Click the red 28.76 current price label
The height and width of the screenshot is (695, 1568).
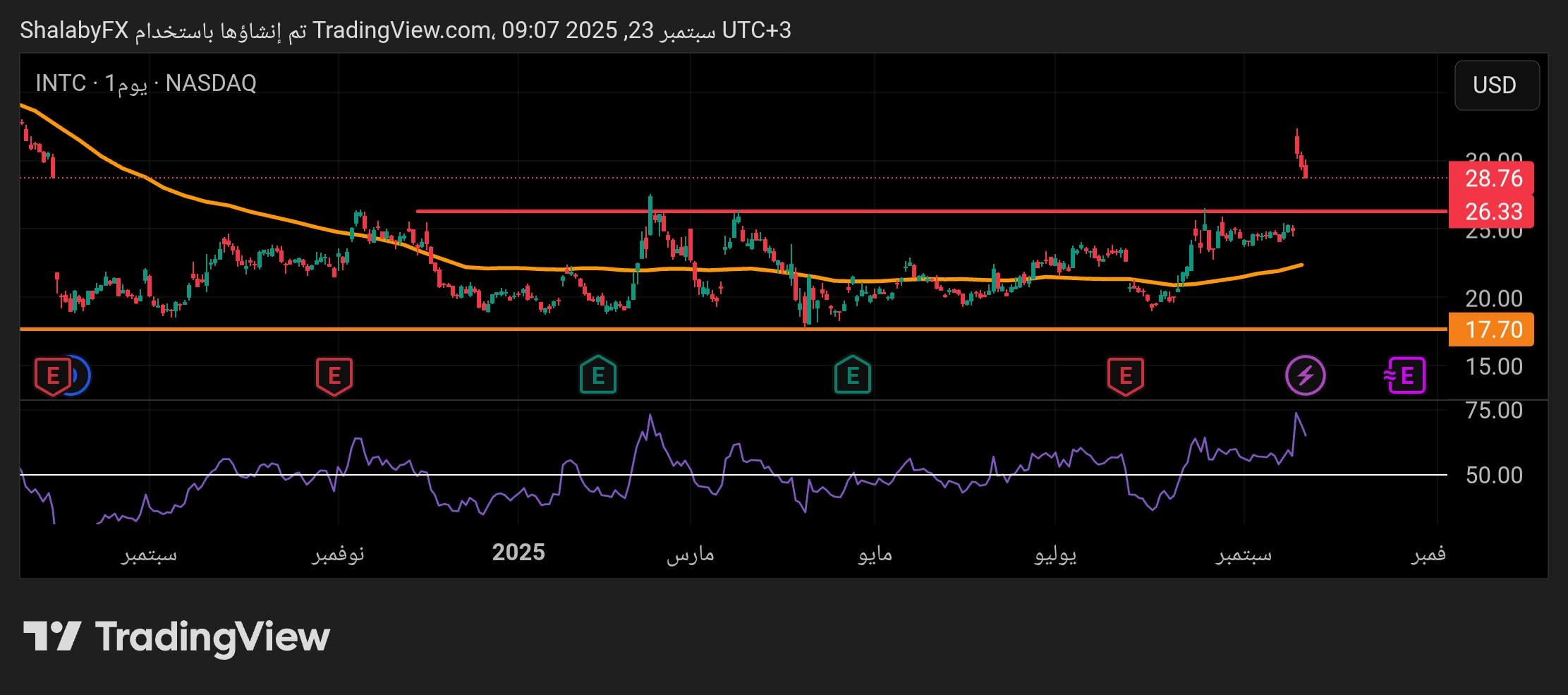click(x=1491, y=178)
